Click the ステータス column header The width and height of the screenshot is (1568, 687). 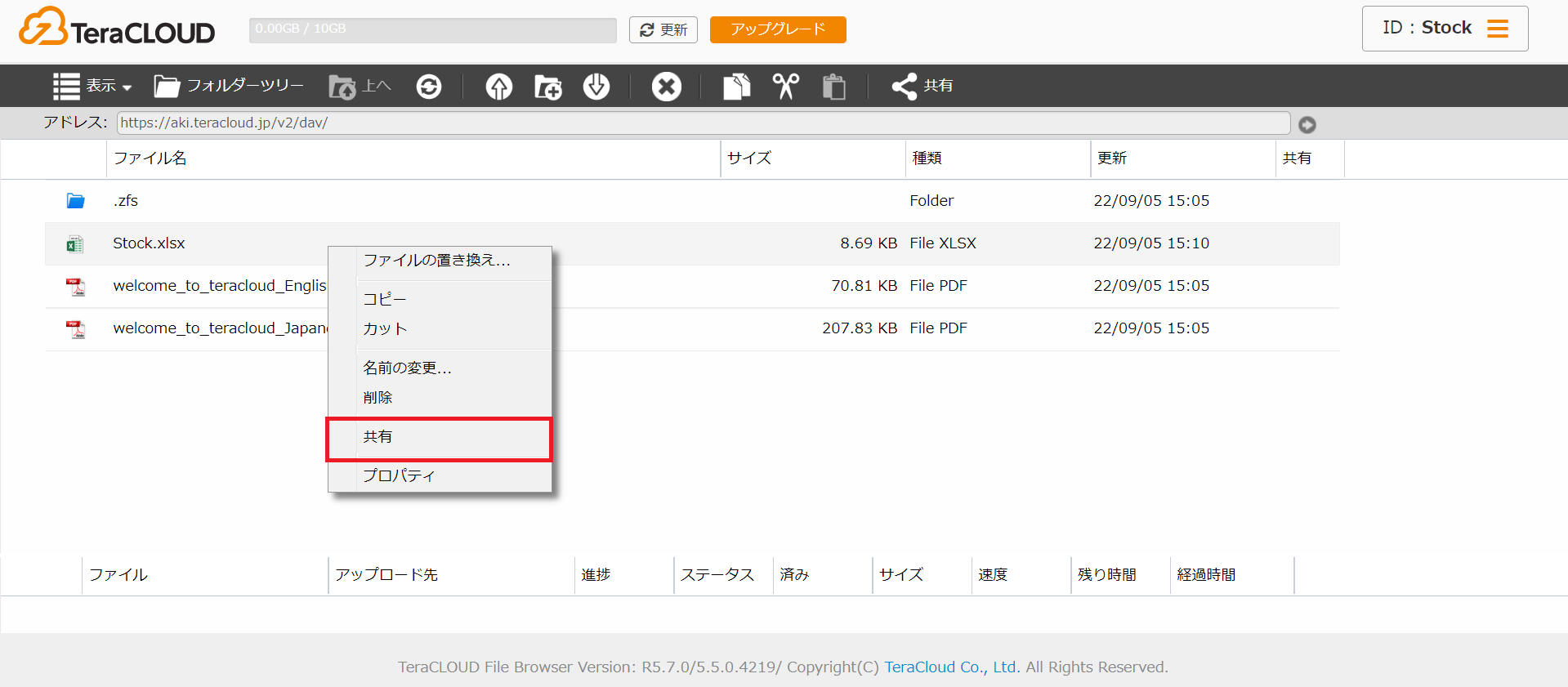point(723,575)
